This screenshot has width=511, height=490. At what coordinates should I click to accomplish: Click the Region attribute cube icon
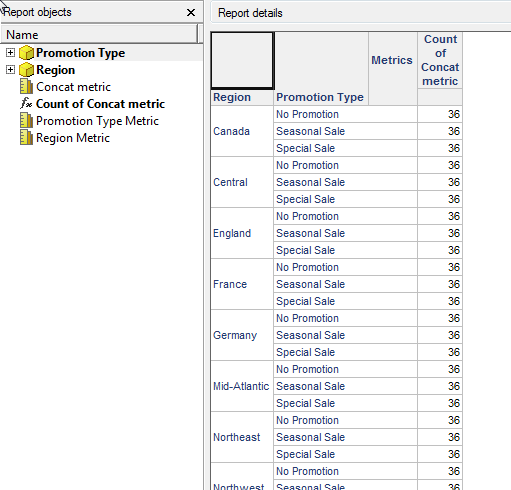[26, 70]
